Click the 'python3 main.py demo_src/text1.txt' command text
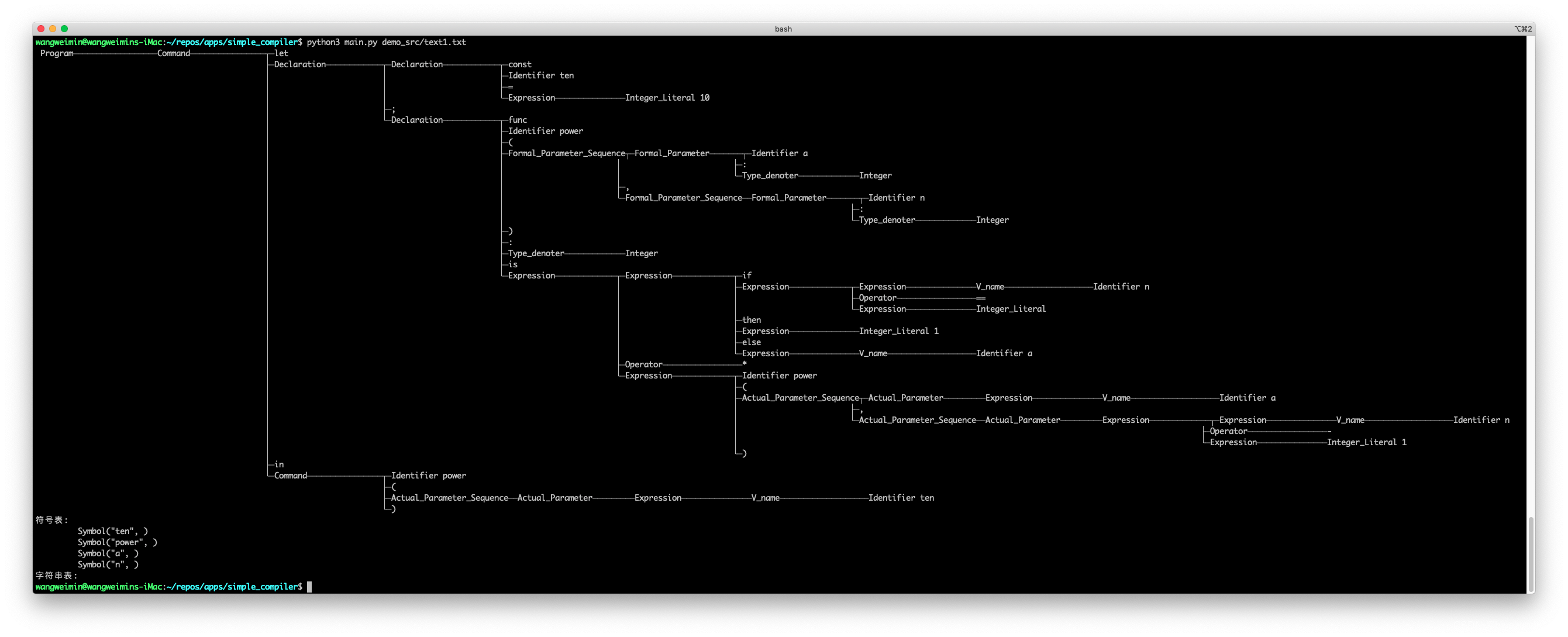Viewport: 1568px width, 637px height. pyautogui.click(x=386, y=42)
